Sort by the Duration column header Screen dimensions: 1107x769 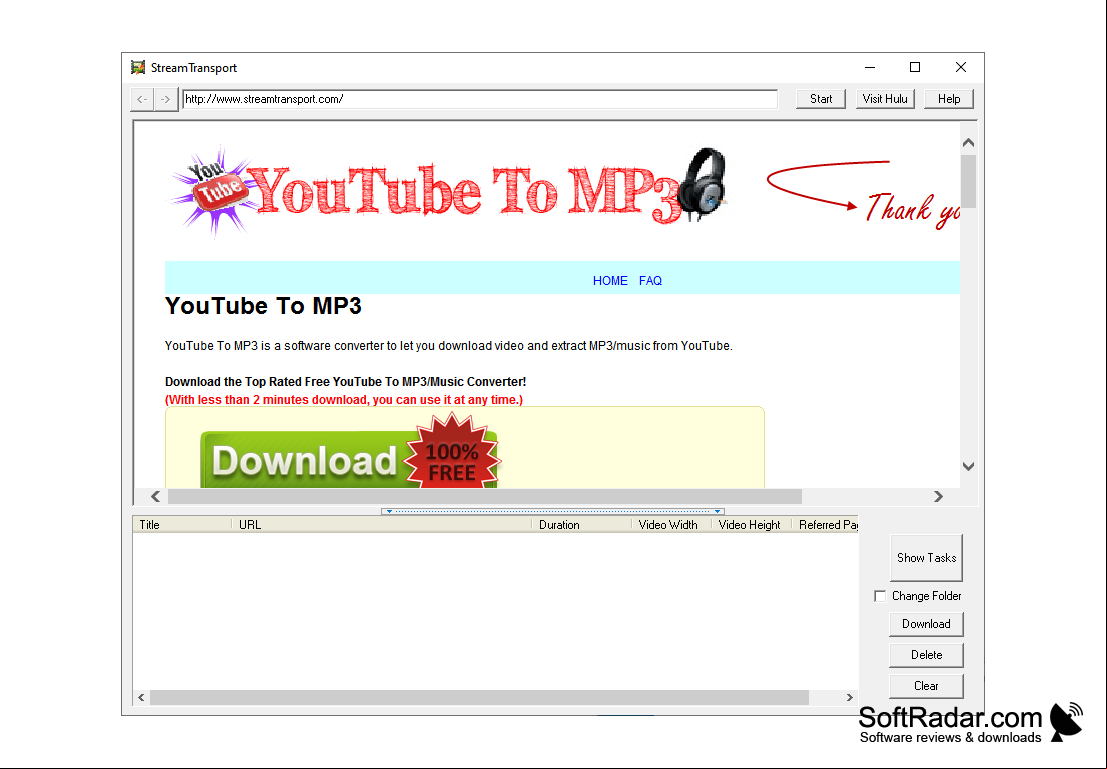(x=581, y=525)
